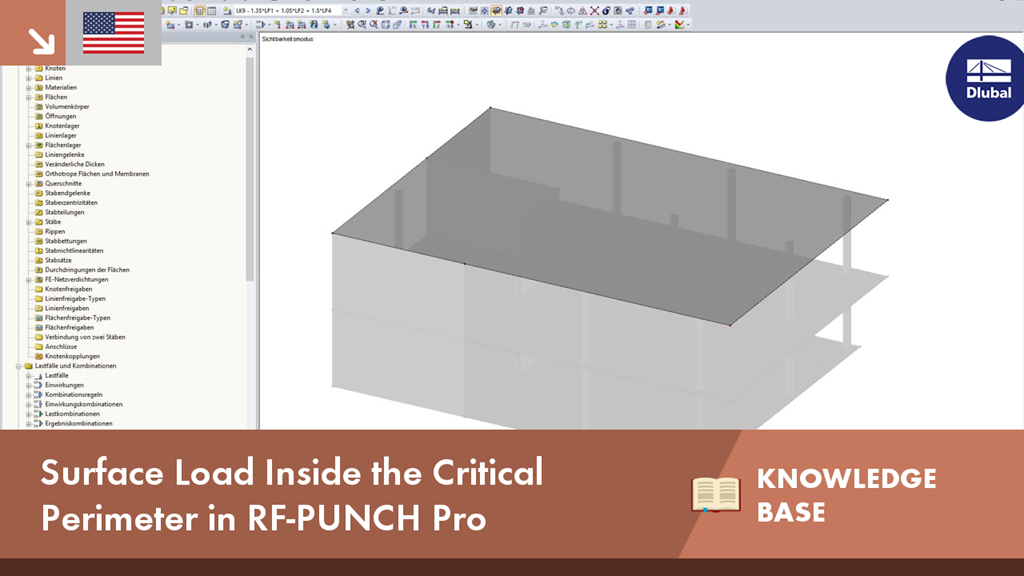Viewport: 1024px width, 576px height.
Task: Click the table view icon beside highlighted navigator icon
Action: point(212,10)
